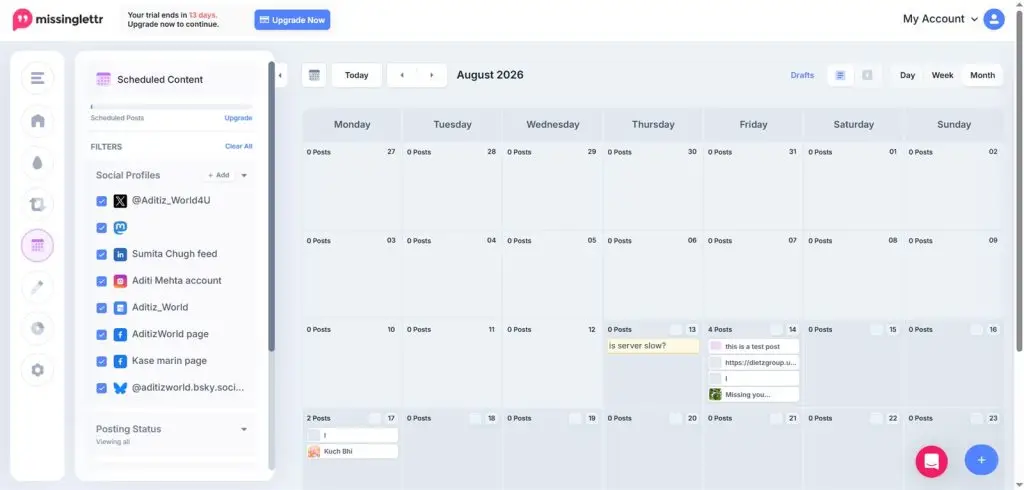Toggle the drafts panel icon beside list view
Screen dimensions: 1024x490
[867, 75]
